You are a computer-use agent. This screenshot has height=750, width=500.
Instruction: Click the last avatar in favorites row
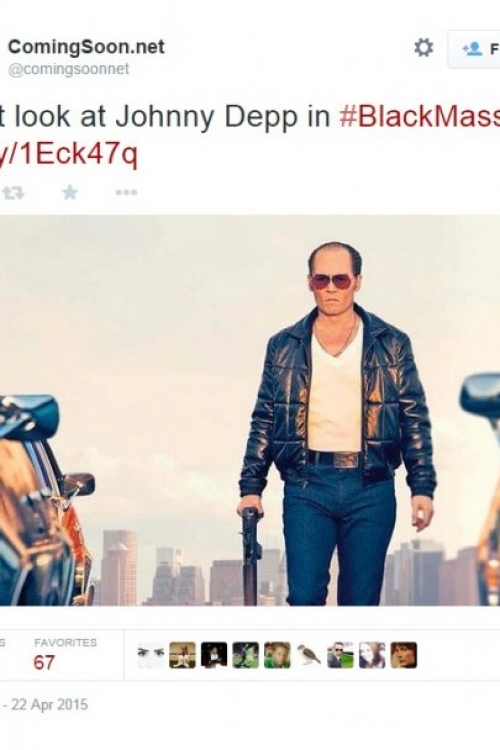(x=403, y=655)
